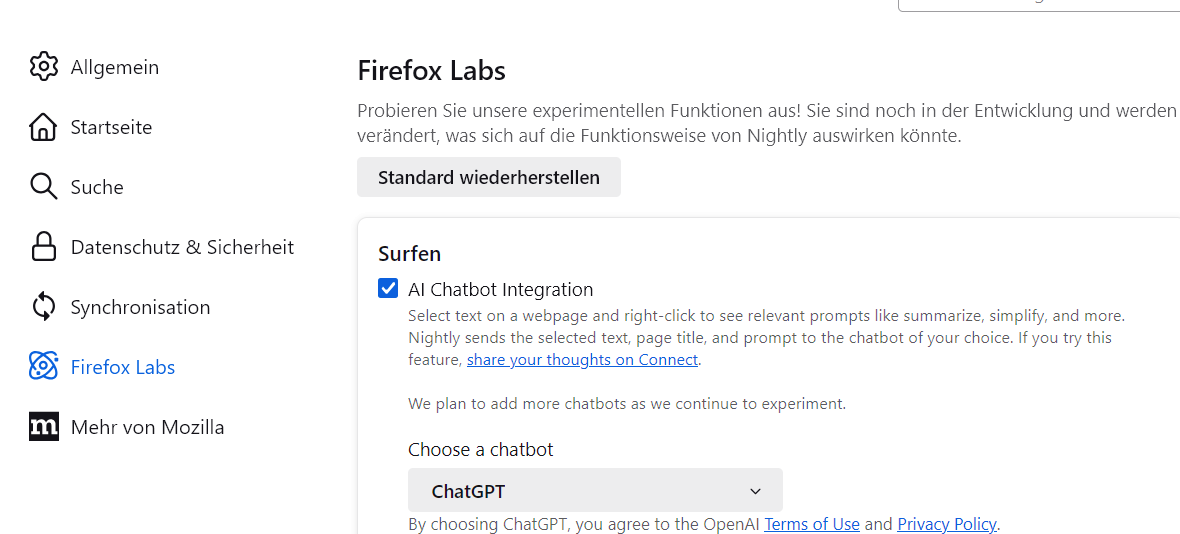Click the circular arrows Synchronisation icon
The width and height of the screenshot is (1180, 534).
pyautogui.click(x=44, y=307)
